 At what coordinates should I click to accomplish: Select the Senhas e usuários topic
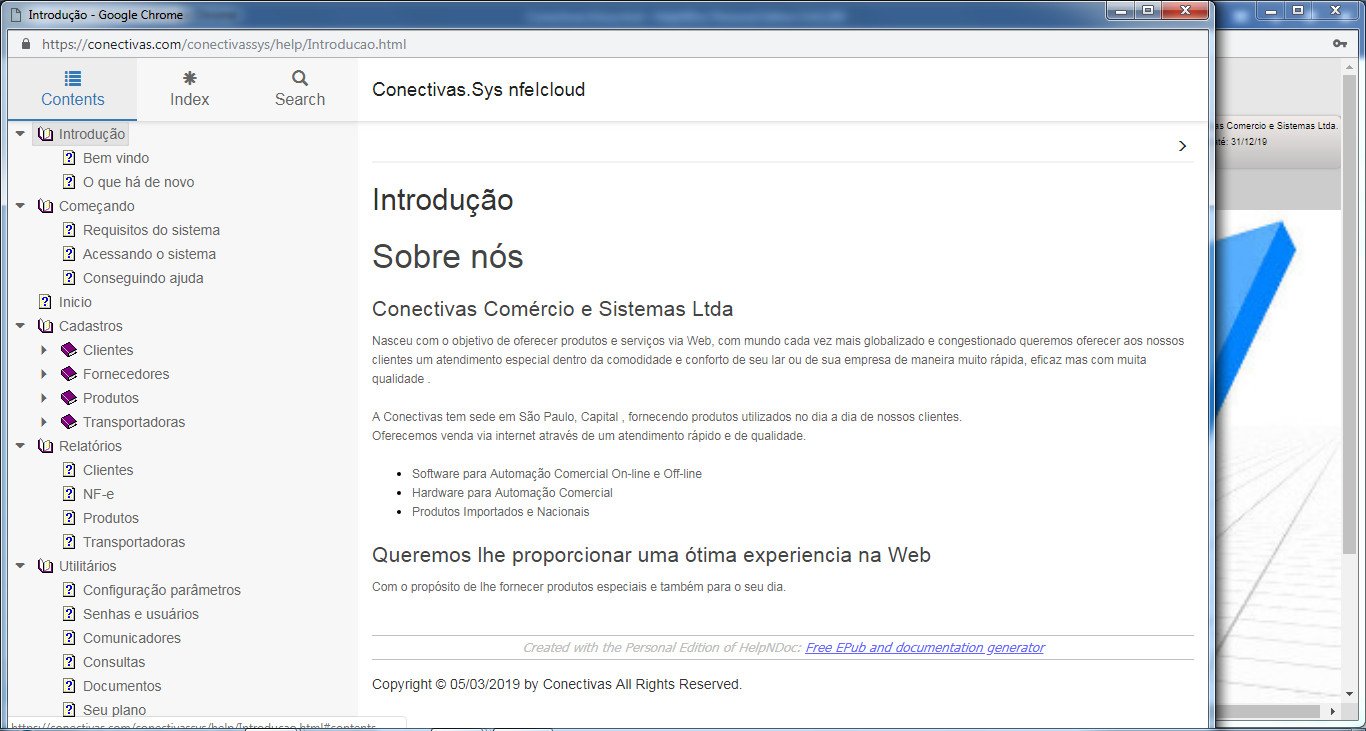[140, 614]
